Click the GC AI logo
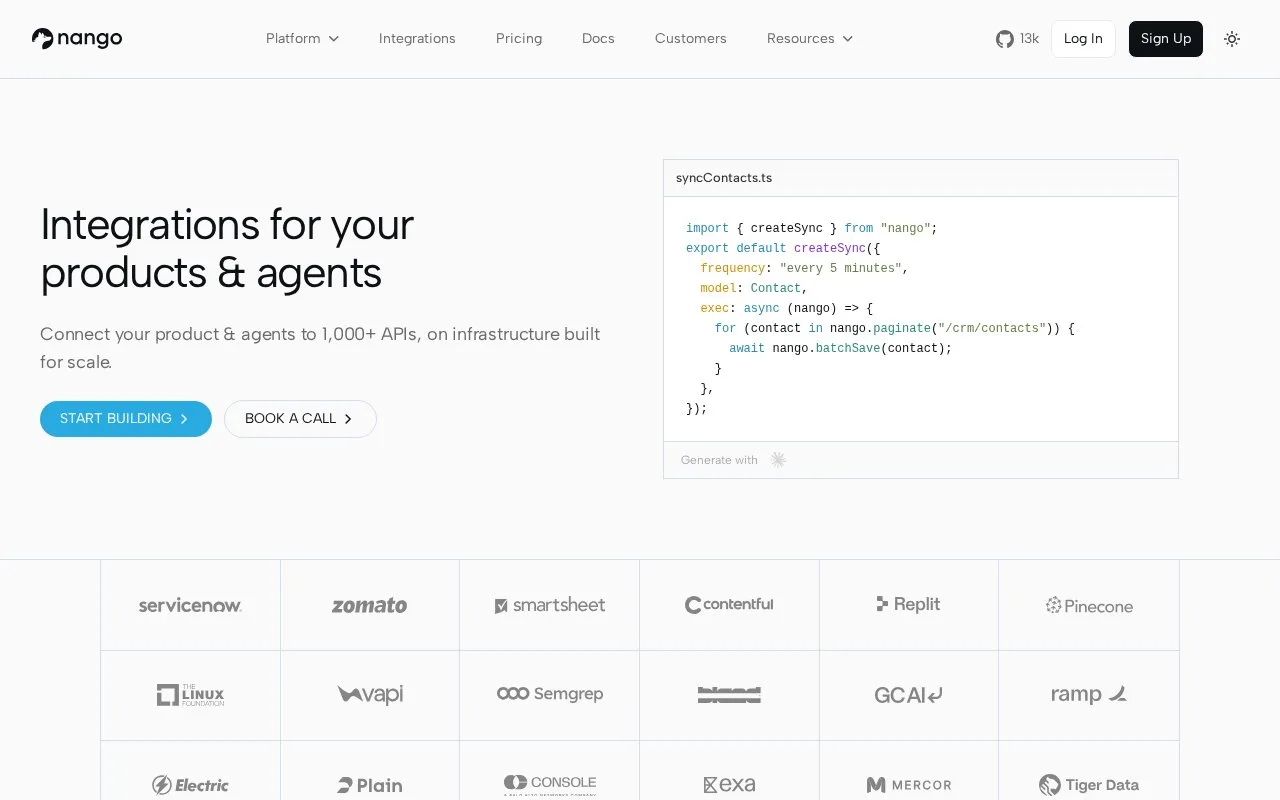 908,695
